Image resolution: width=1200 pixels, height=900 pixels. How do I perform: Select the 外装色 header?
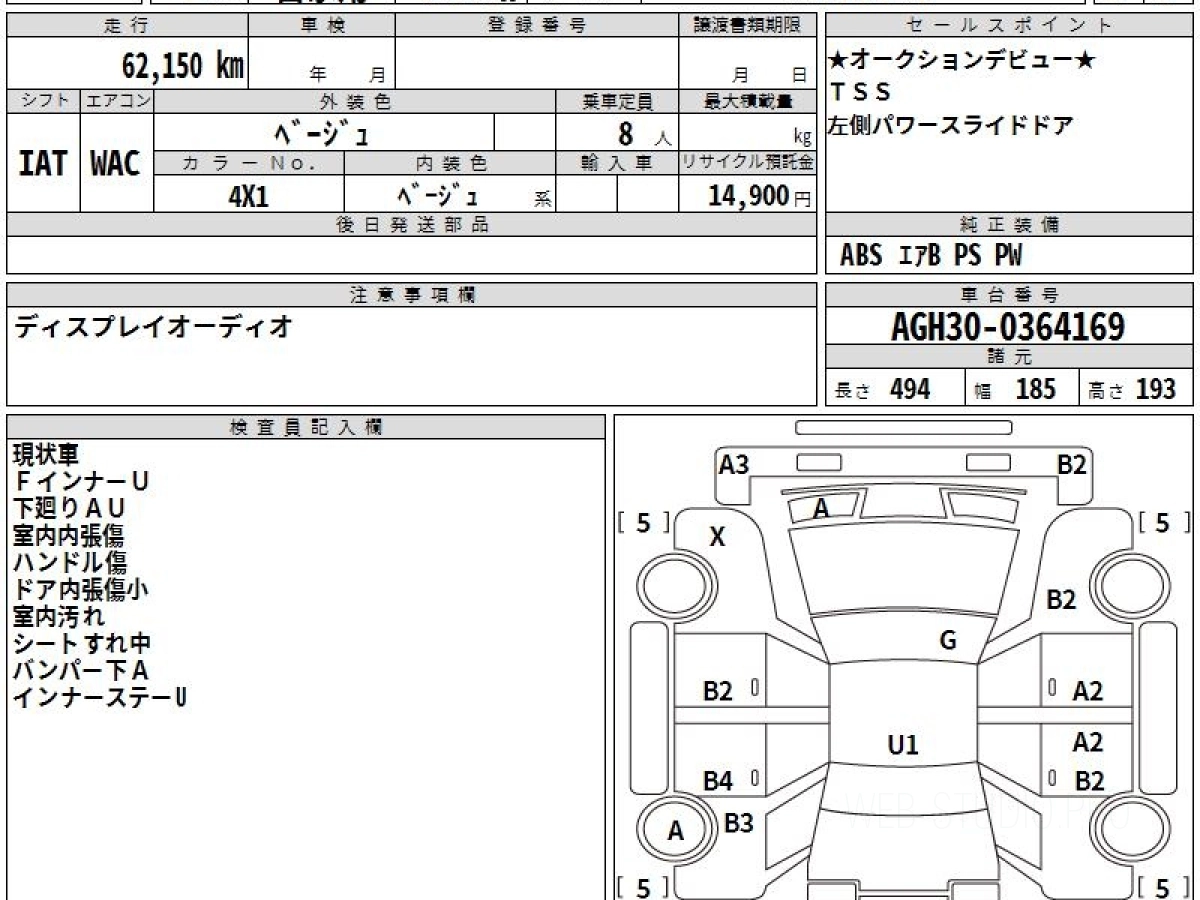click(355, 101)
